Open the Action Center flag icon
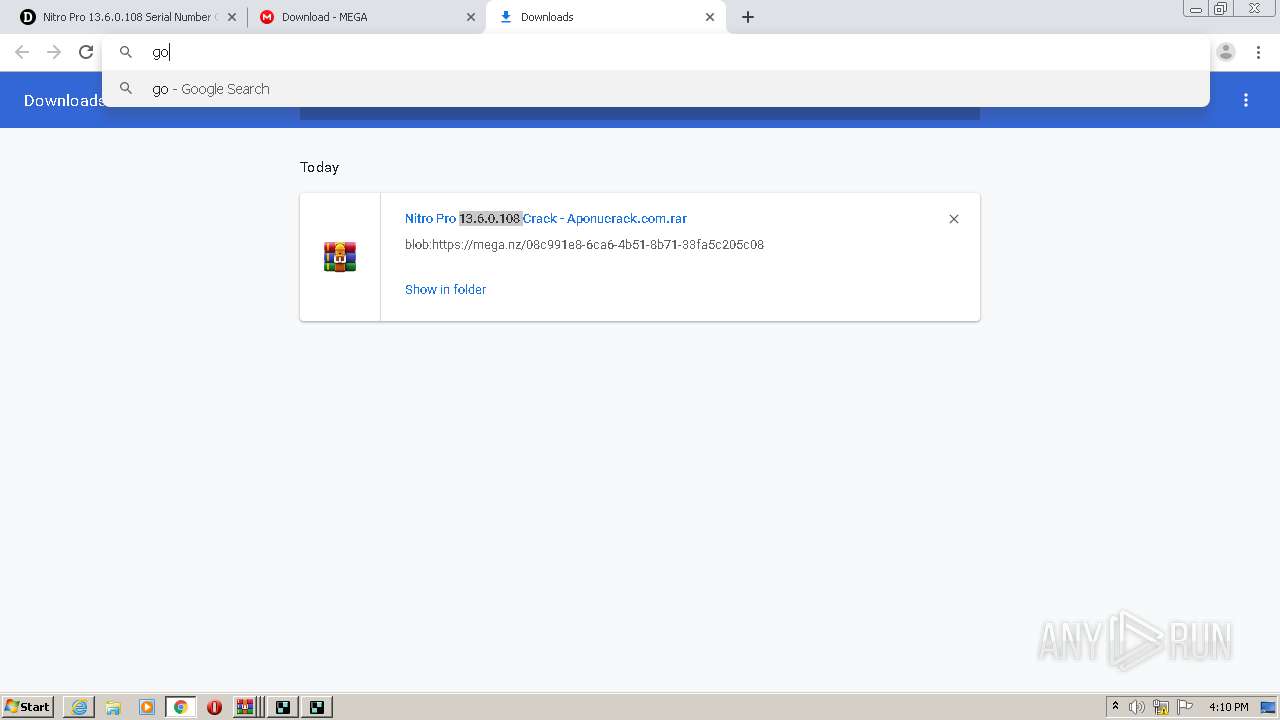Screen dimensions: 1280x720 pos(1185,707)
